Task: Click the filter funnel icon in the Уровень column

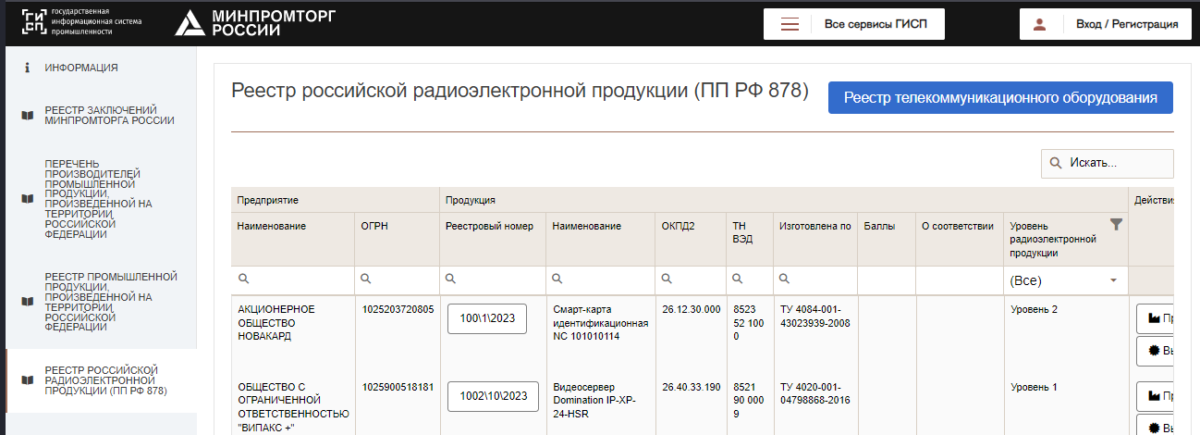Action: click(x=1116, y=226)
